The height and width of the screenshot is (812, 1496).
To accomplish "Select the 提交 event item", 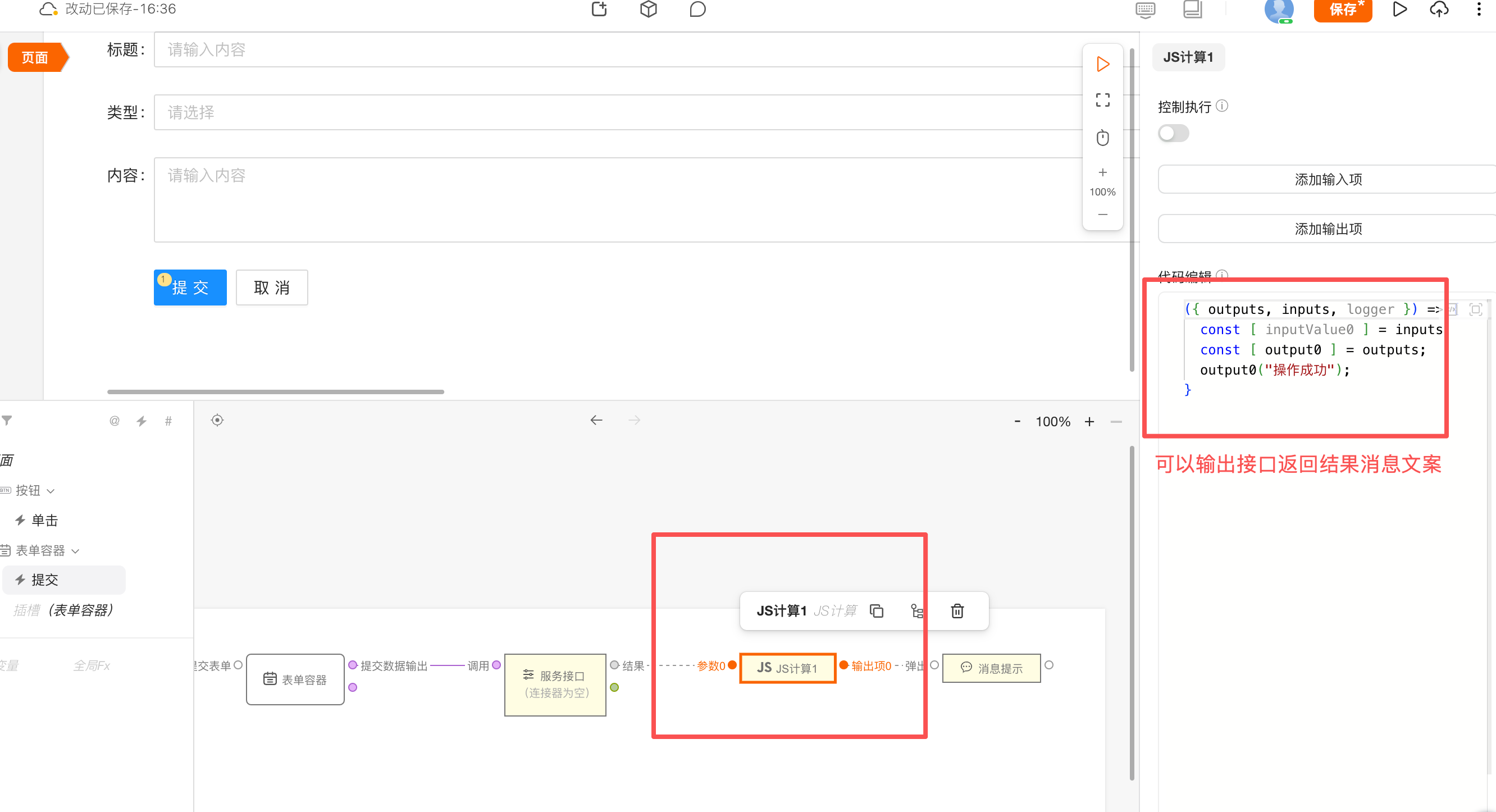I will 45,580.
